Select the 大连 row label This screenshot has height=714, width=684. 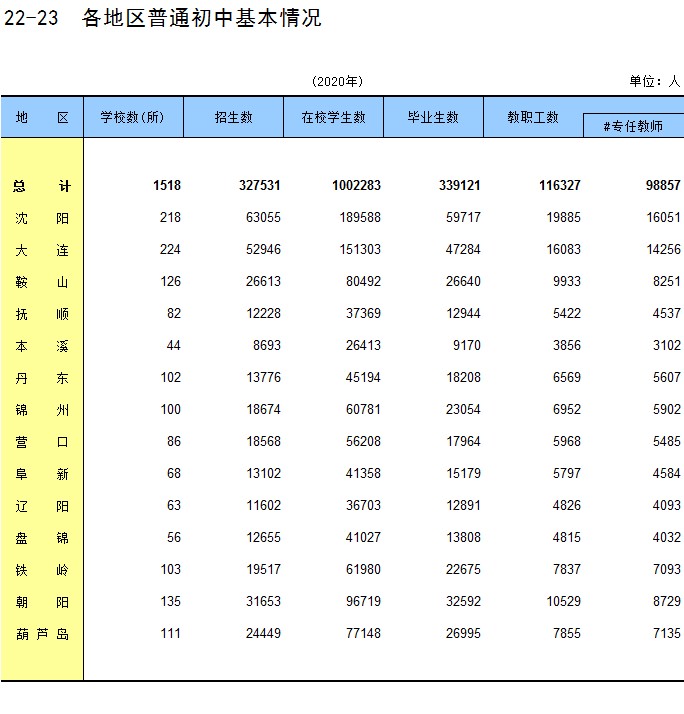[x=42, y=250]
